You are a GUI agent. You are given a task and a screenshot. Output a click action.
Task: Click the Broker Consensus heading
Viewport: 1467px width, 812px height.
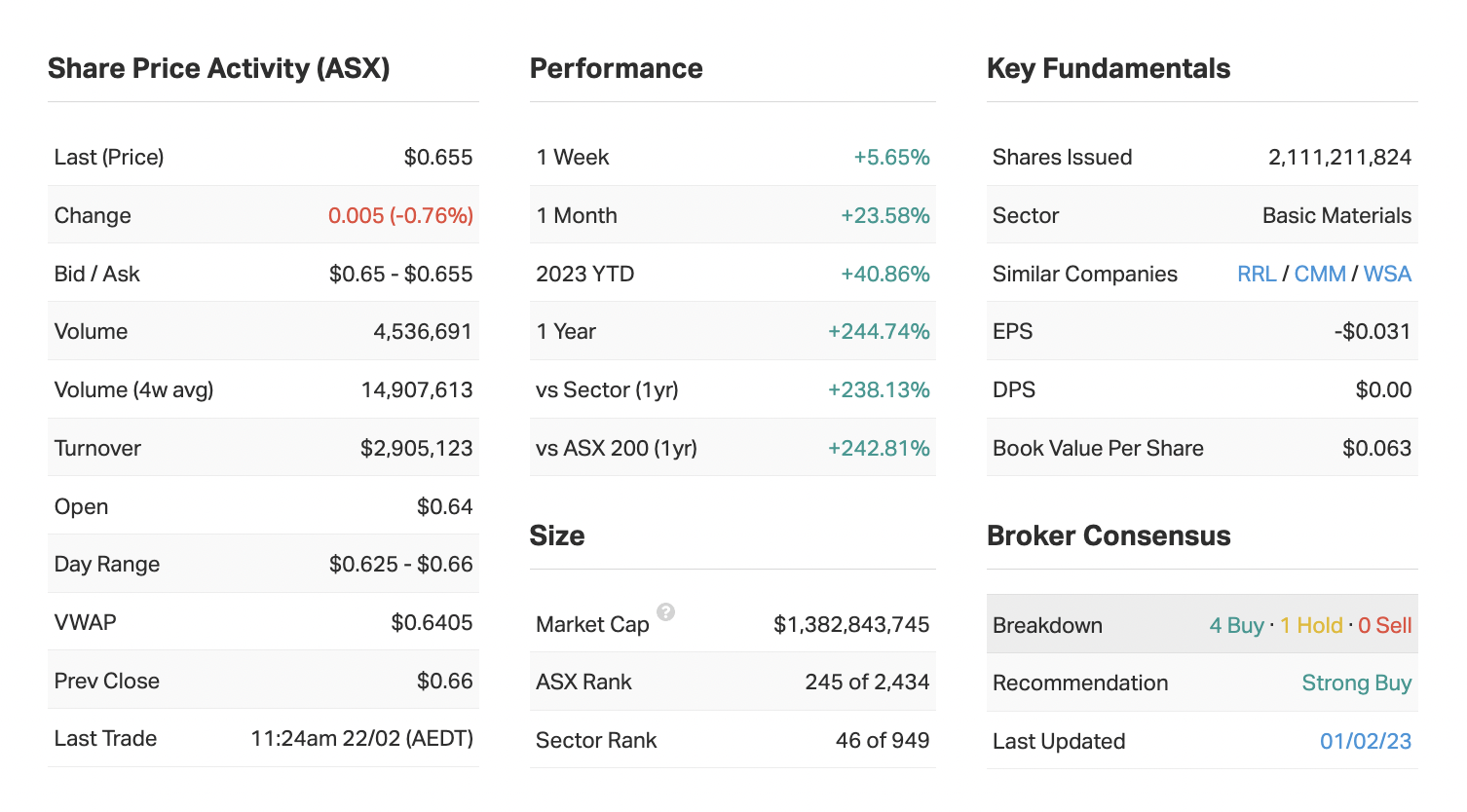pos(1109,535)
